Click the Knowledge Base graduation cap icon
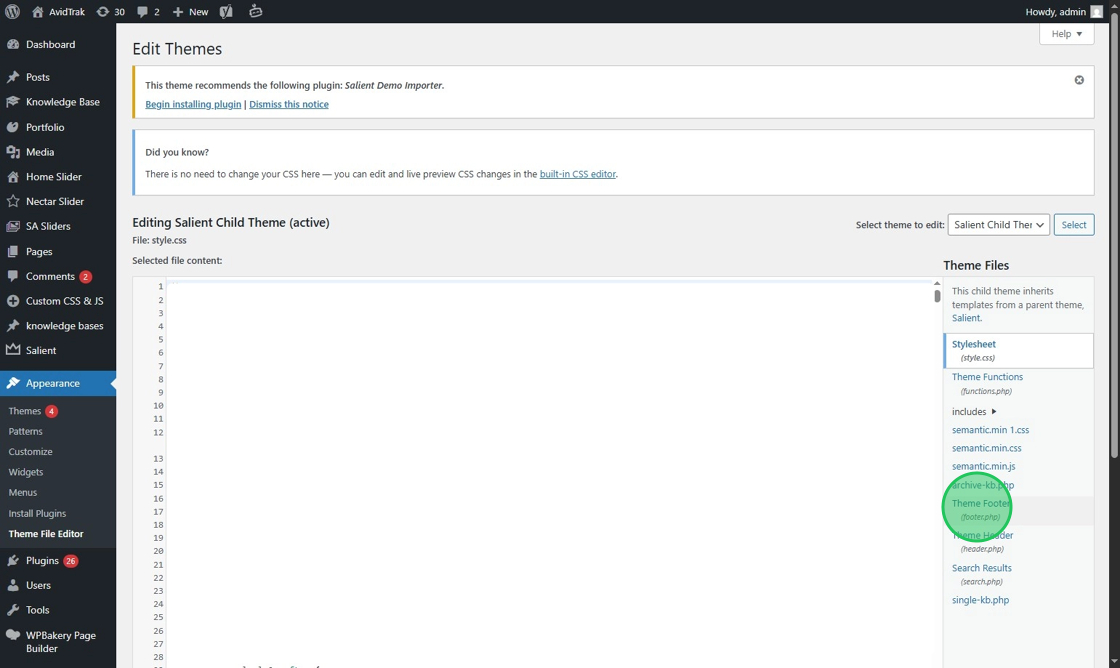Screen dimensions: 1120x668 click(x=13, y=101)
